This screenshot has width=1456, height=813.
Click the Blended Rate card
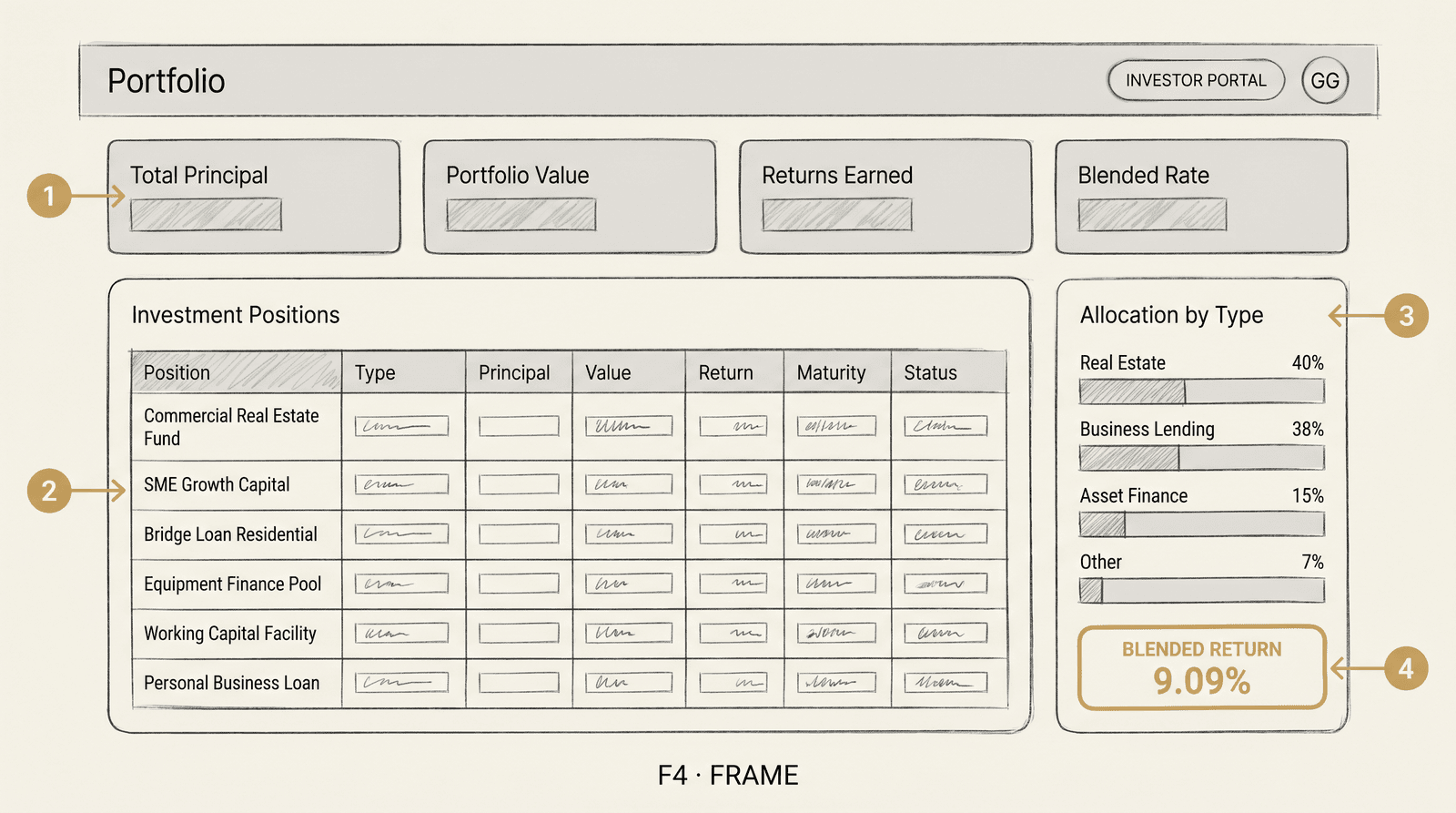(1201, 197)
